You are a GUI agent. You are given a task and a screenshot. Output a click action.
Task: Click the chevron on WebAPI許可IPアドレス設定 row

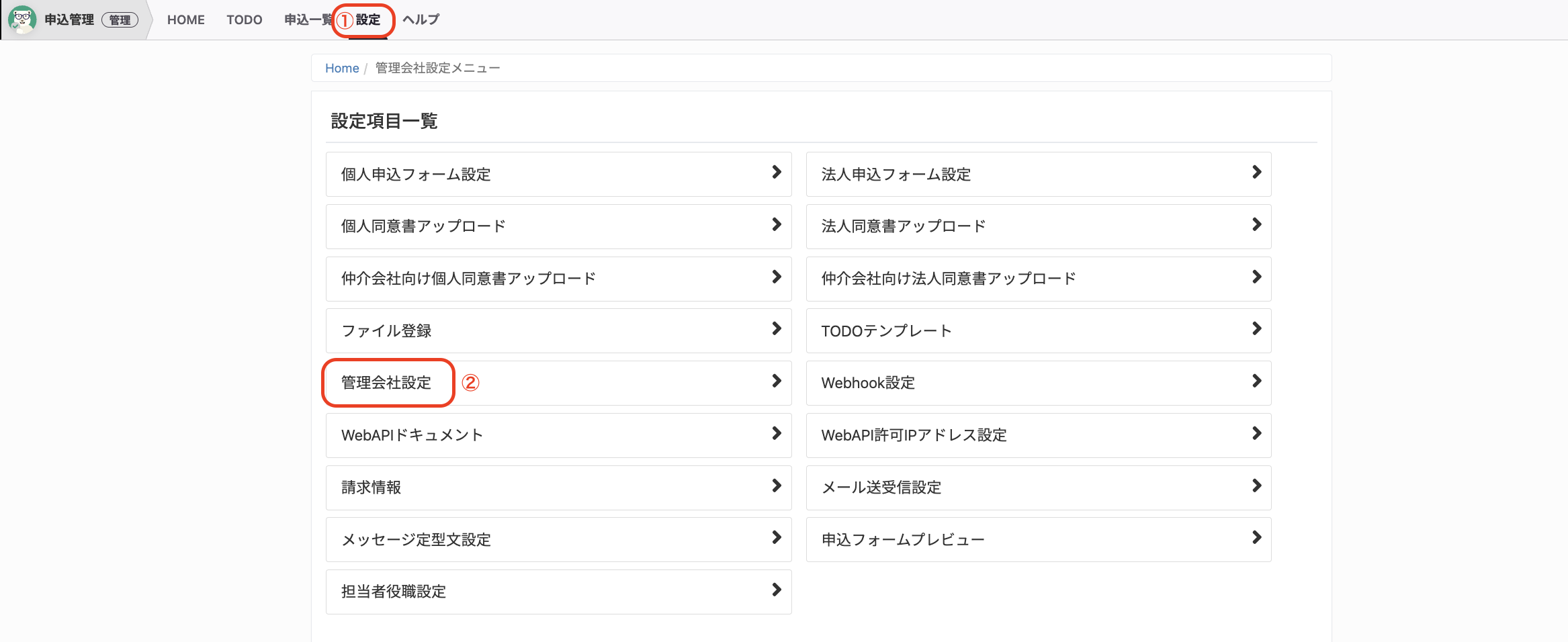click(1257, 434)
